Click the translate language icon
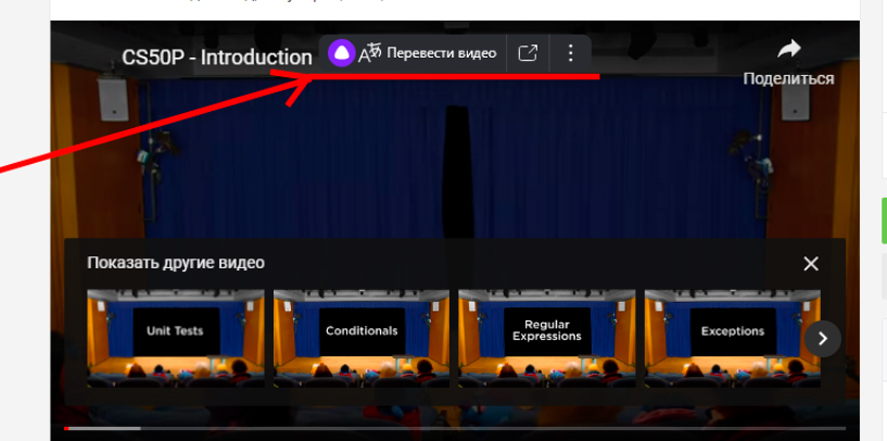 point(369,53)
